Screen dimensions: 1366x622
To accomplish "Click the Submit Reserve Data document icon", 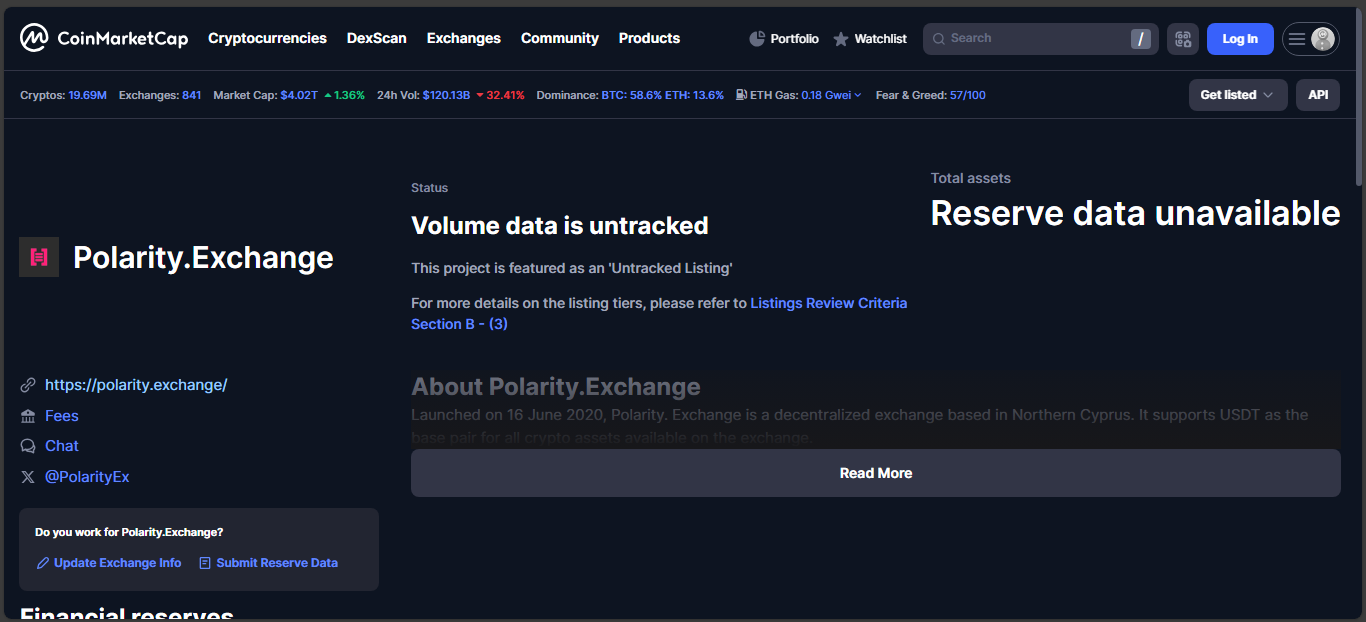I will pos(205,563).
